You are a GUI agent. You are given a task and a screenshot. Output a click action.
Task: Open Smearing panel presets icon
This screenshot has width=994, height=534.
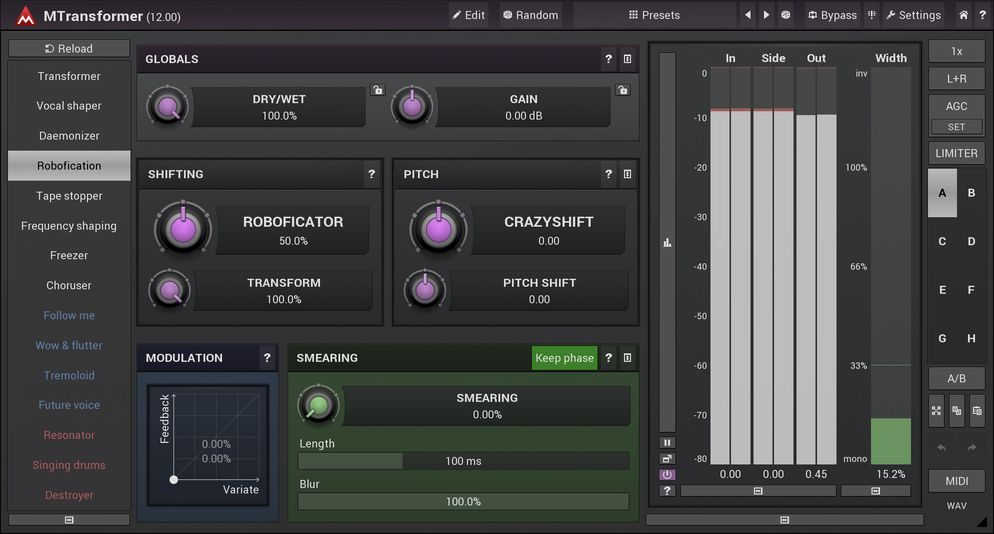(627, 358)
